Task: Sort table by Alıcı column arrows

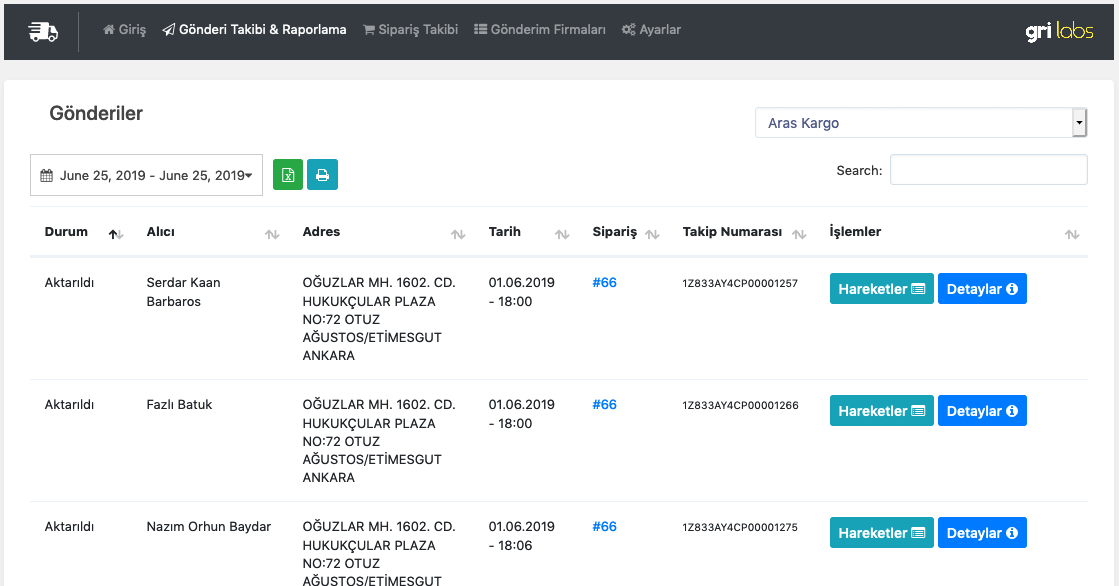Action: pos(272,234)
